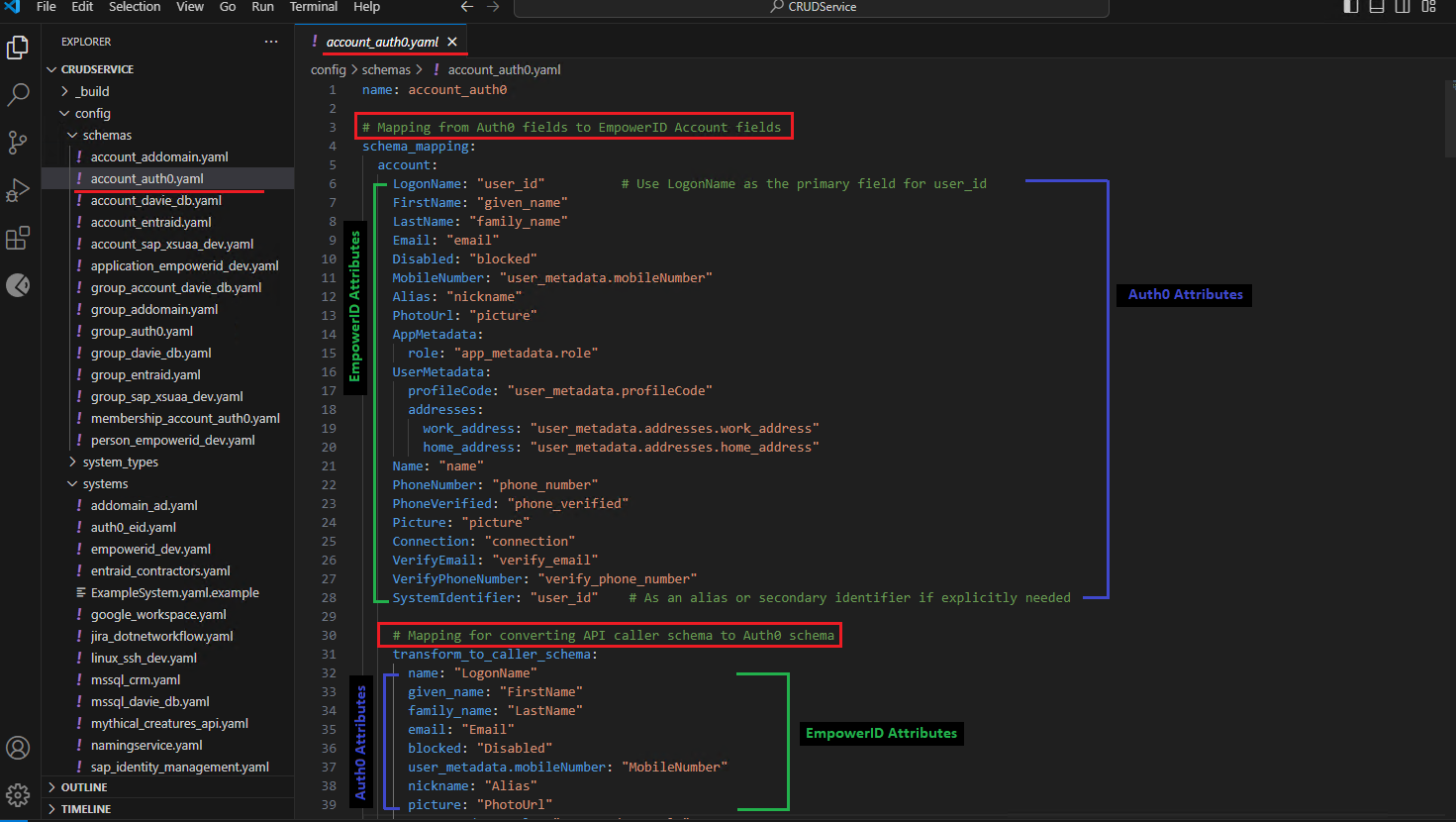Toggle secondary side bar layout icon

pyautogui.click(x=1403, y=7)
